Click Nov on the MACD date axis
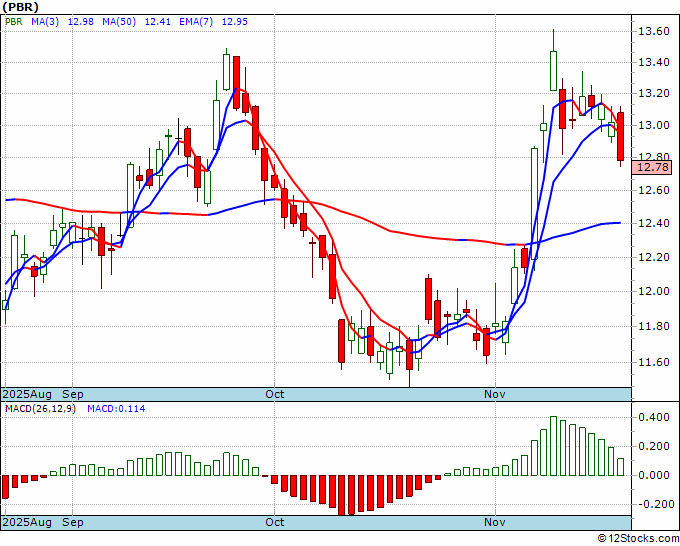 click(x=495, y=522)
